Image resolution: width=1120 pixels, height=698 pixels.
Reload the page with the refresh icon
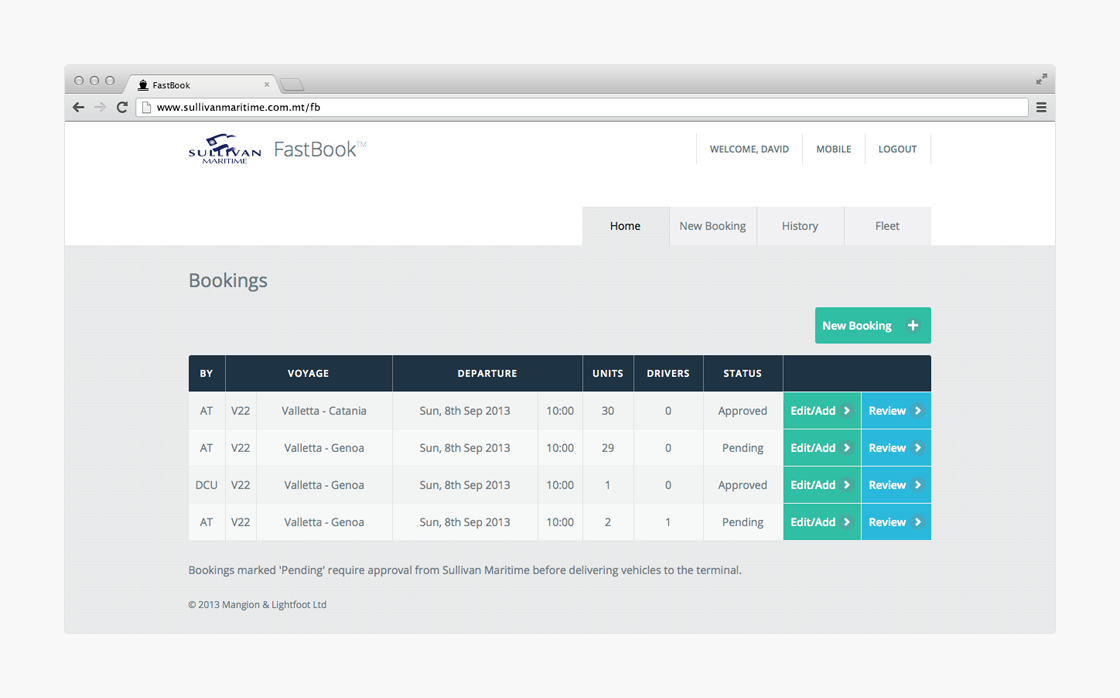pyautogui.click(x=122, y=107)
